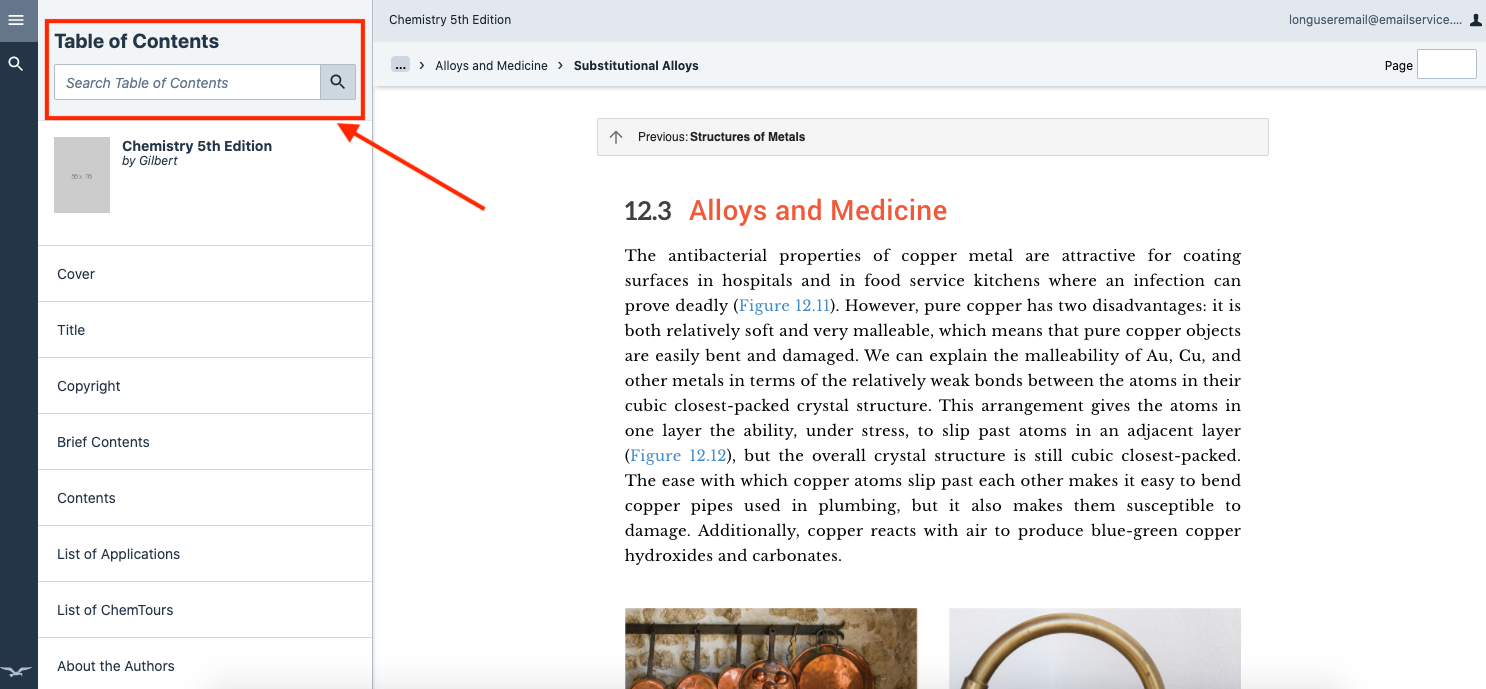Open About the Authors

[x=205, y=663]
